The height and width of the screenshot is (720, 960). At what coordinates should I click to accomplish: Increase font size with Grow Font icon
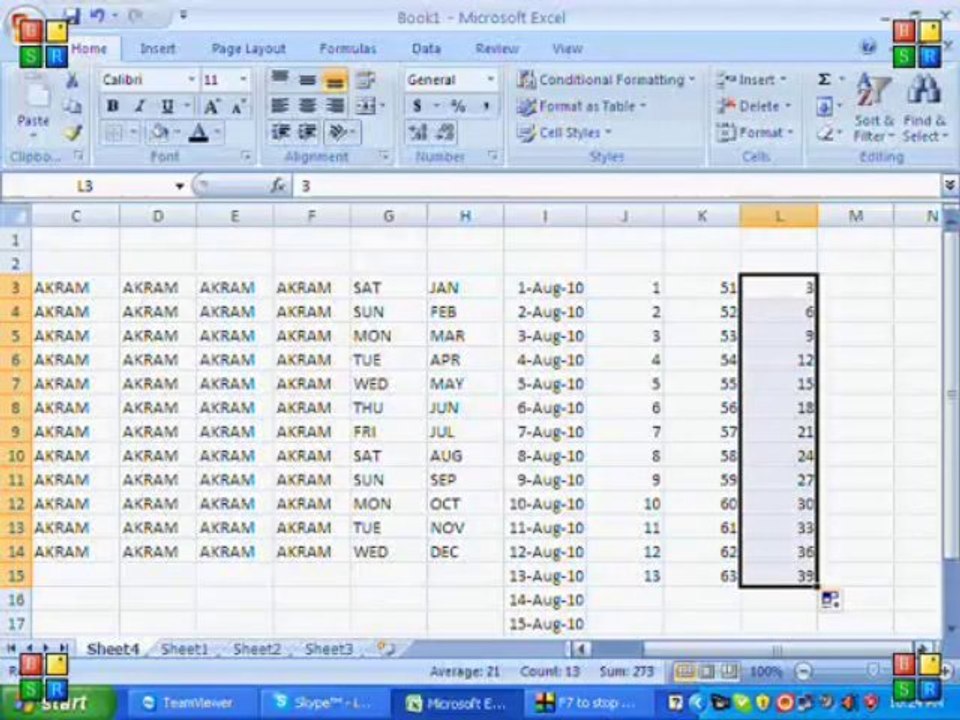[211, 107]
